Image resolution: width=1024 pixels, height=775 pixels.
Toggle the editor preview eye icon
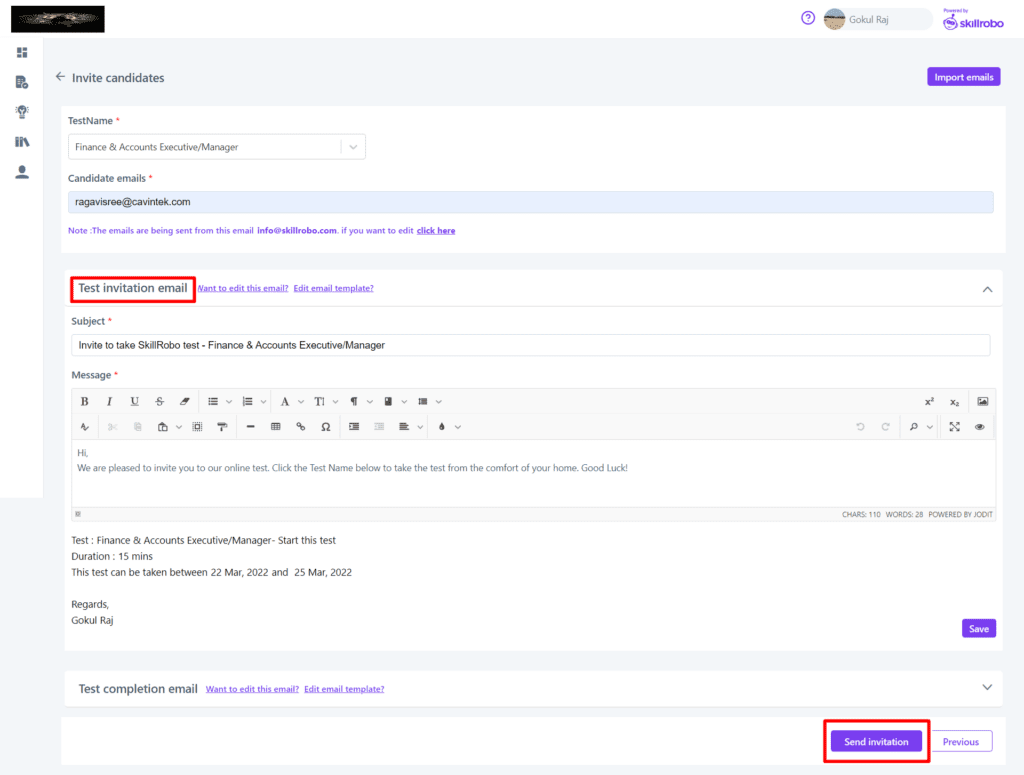coord(980,427)
